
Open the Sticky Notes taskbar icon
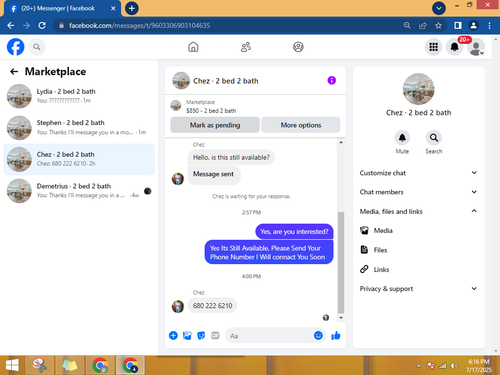(70, 365)
